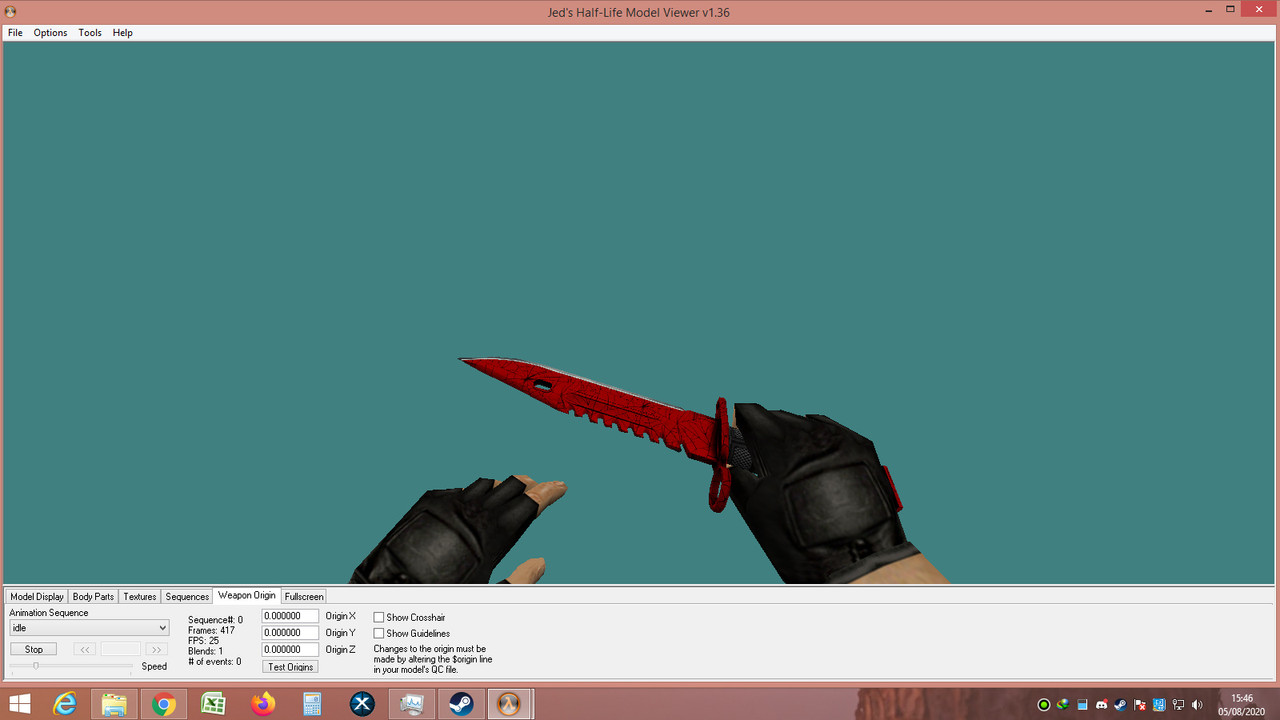Switch to the Textures tab
Viewport: 1280px width, 720px height.
[140, 597]
